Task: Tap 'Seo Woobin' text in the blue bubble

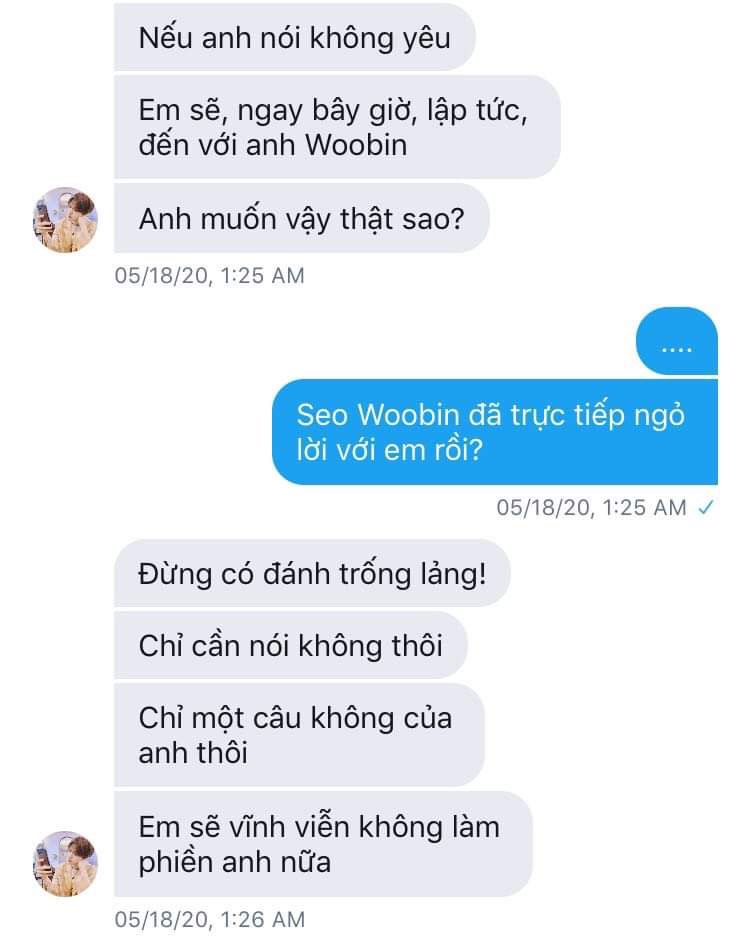Action: (x=378, y=414)
